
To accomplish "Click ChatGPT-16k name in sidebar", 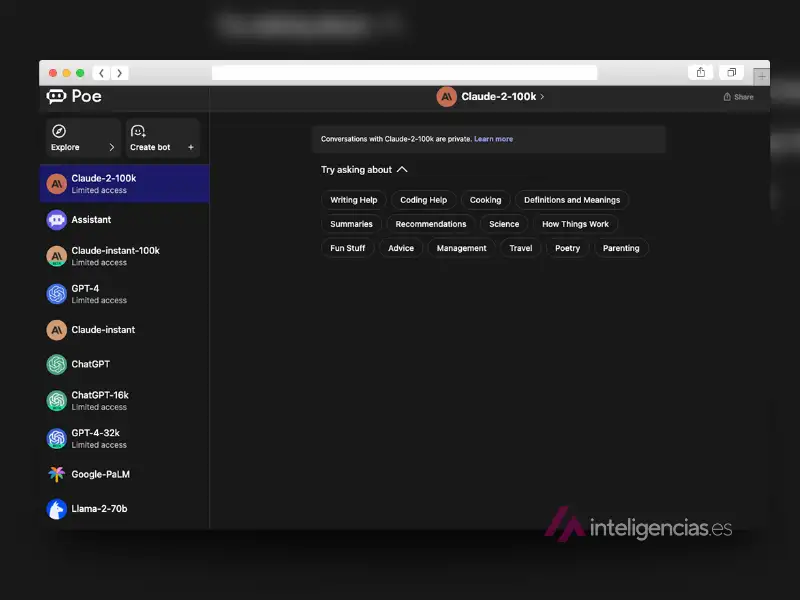I will 100,395.
